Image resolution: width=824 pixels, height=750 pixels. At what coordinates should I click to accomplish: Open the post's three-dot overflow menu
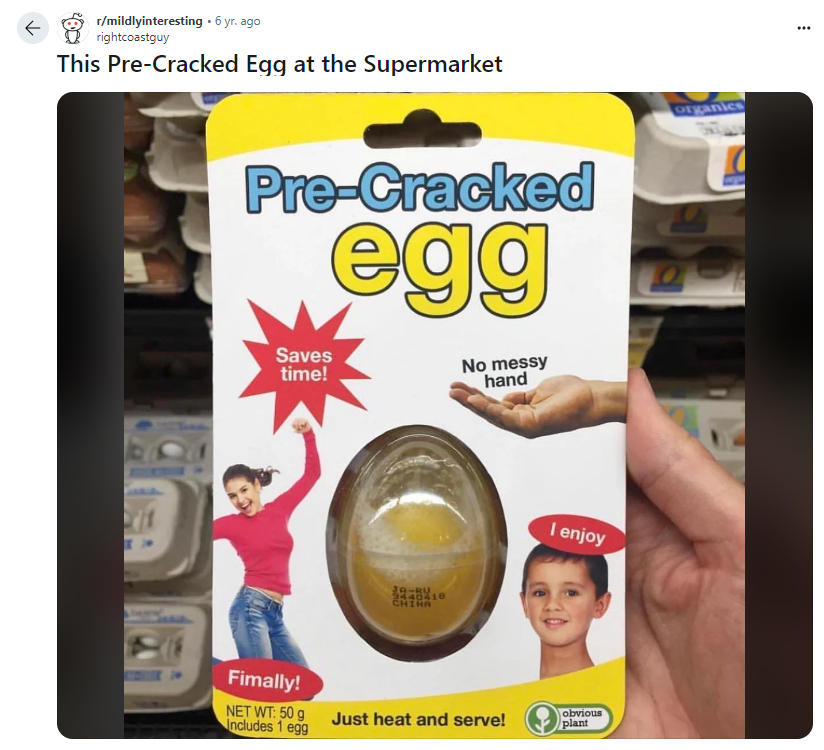pos(804,28)
